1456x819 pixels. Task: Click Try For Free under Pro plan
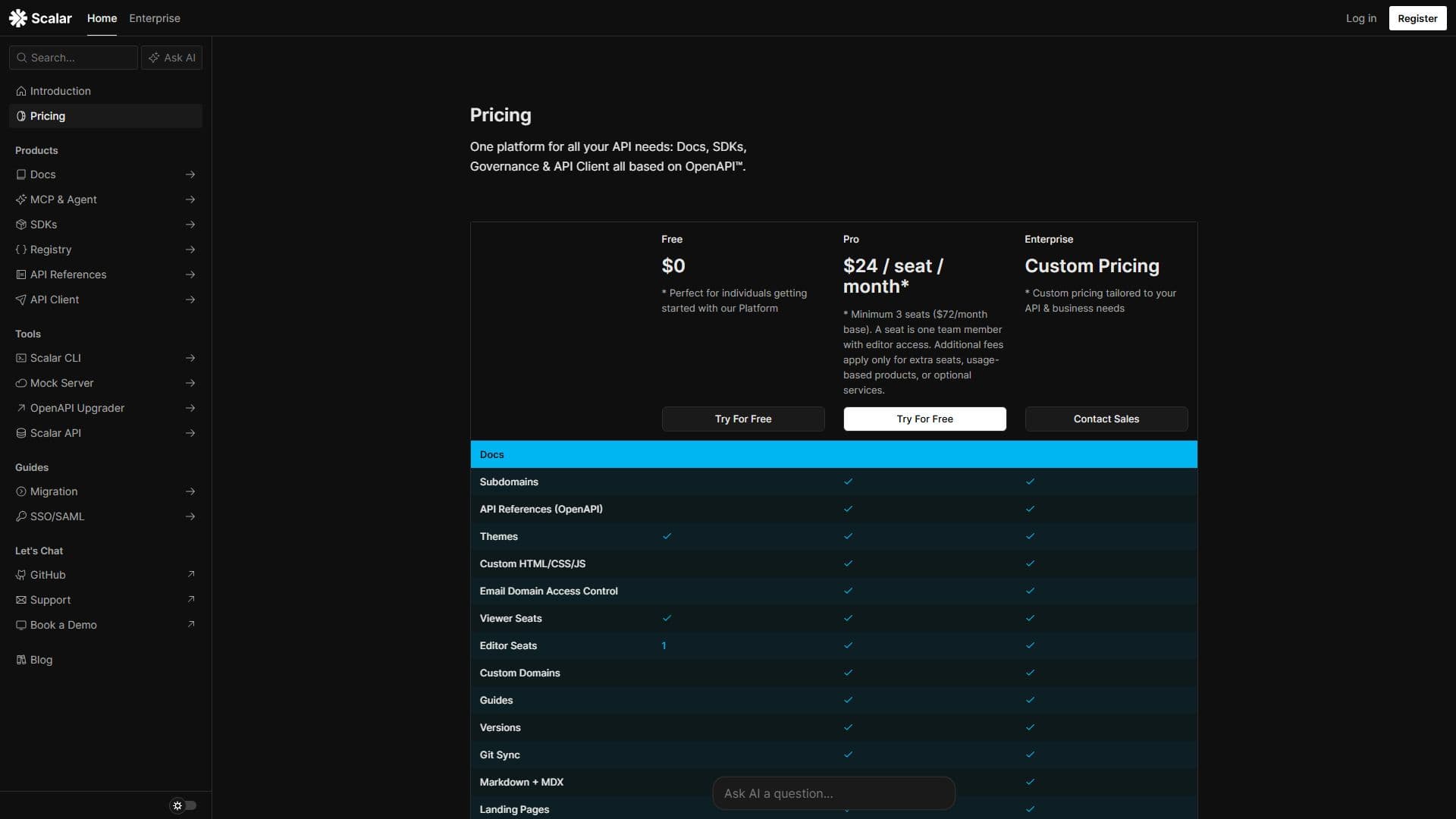(x=925, y=419)
